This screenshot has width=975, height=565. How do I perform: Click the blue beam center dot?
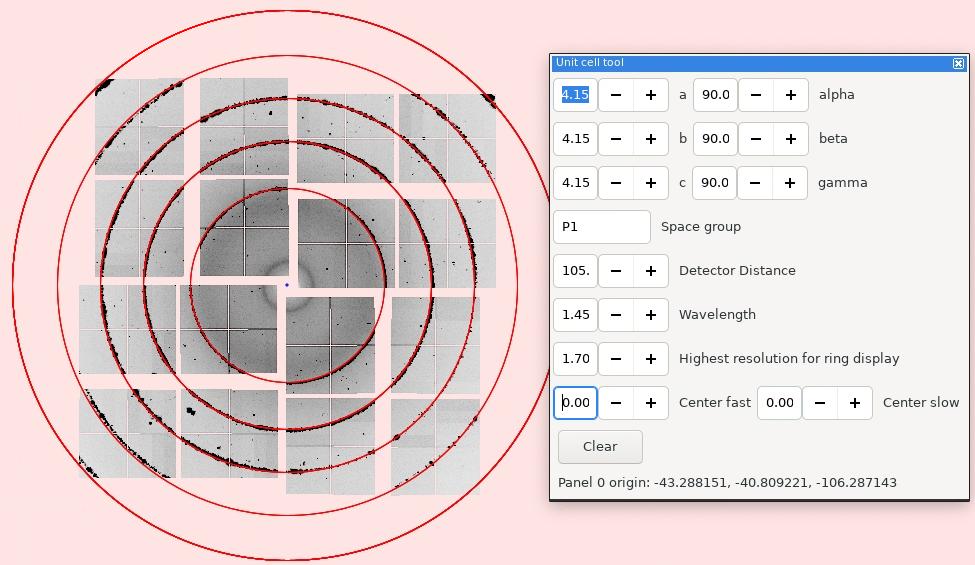[x=287, y=285]
